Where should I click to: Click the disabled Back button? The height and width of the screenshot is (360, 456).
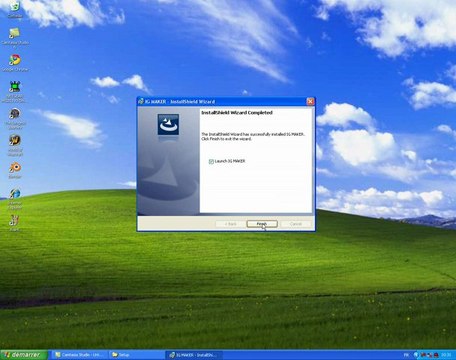pyautogui.click(x=230, y=224)
